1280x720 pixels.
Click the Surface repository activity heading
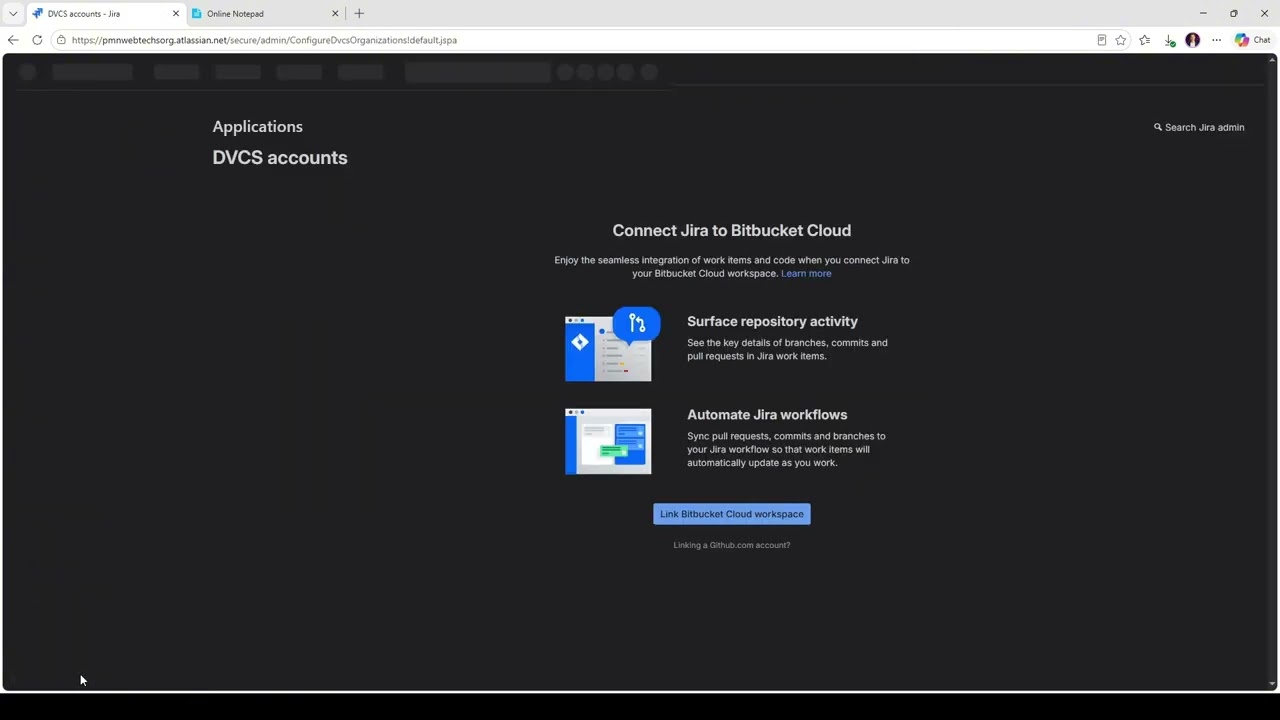coord(772,321)
